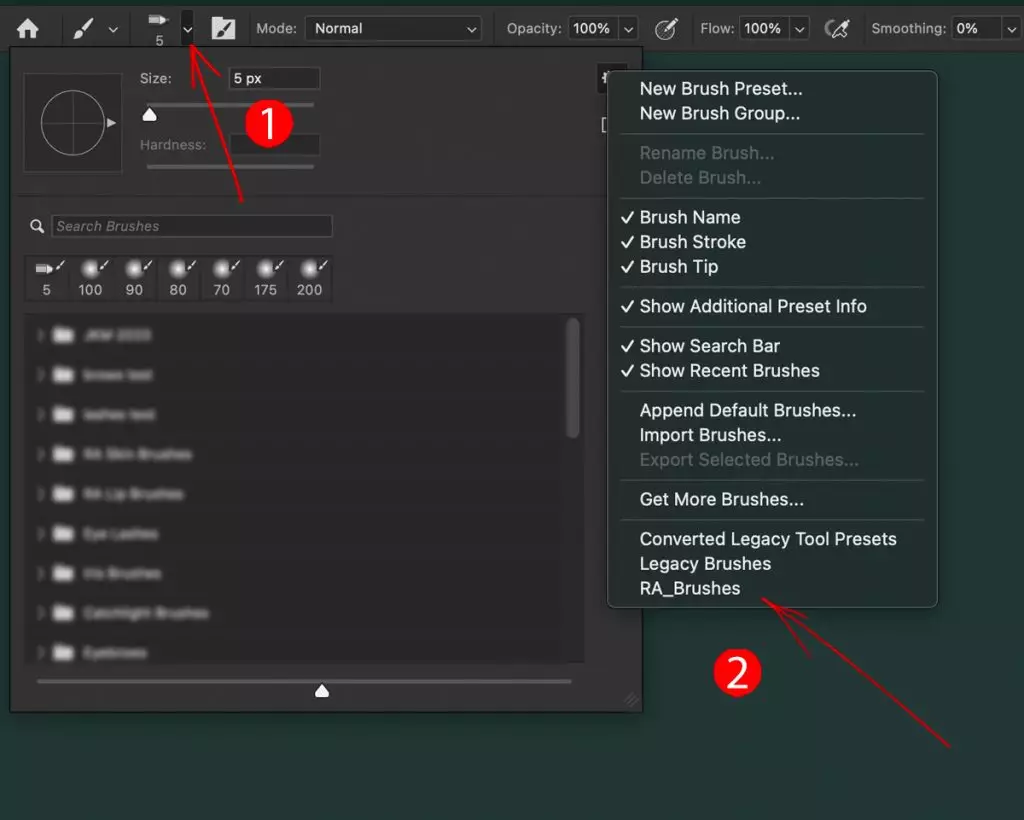
Task: Select the Brush tool icon
Action: click(83, 29)
